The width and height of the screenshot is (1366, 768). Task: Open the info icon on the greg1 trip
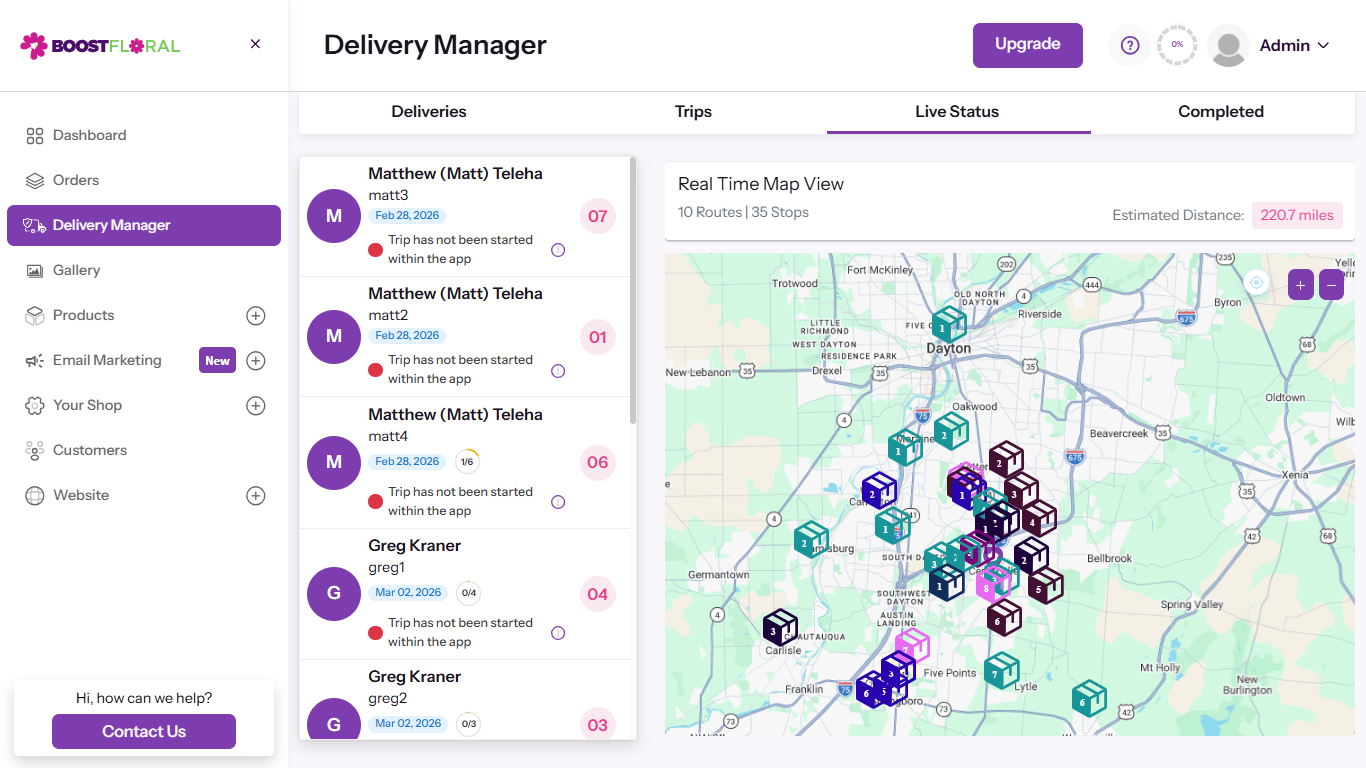(558, 633)
